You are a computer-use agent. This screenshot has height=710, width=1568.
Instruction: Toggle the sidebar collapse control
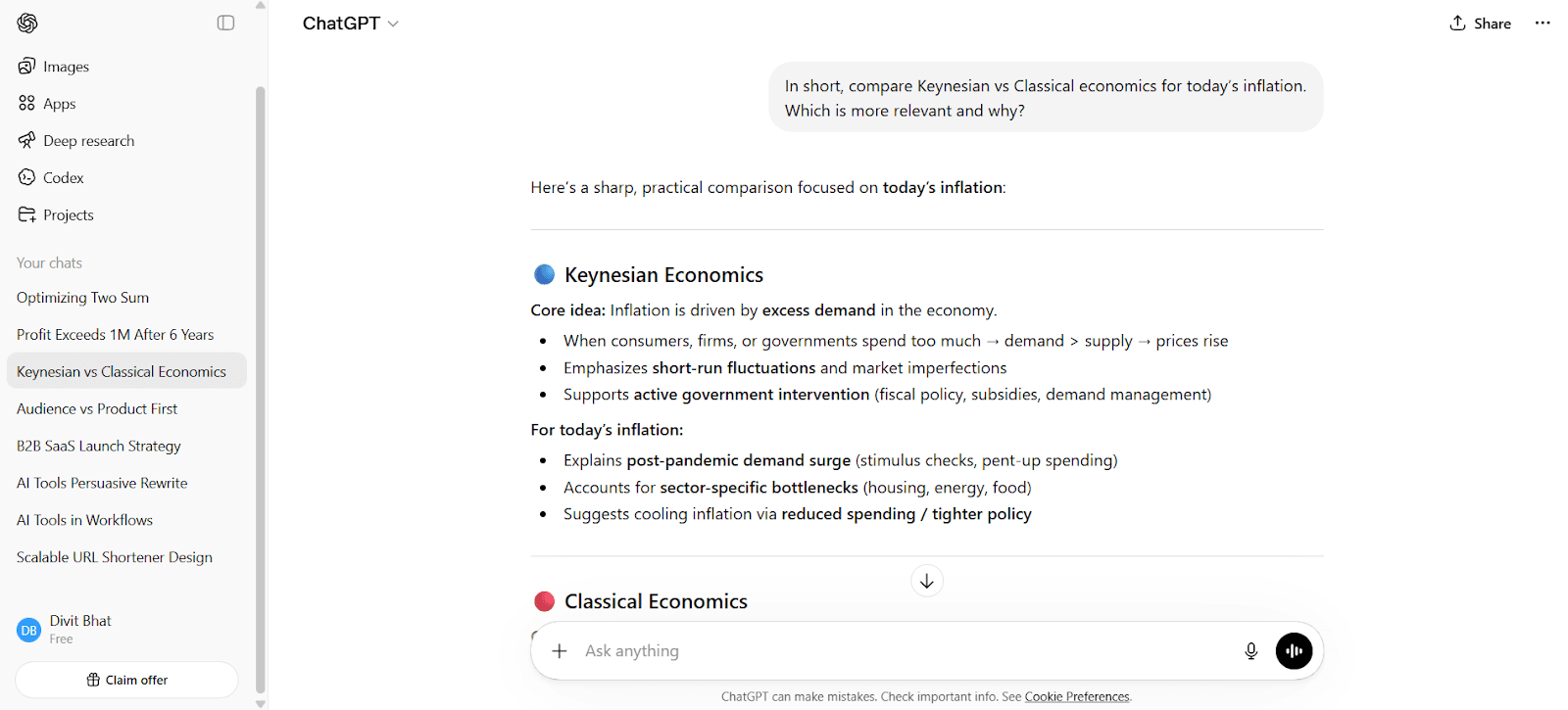click(225, 22)
